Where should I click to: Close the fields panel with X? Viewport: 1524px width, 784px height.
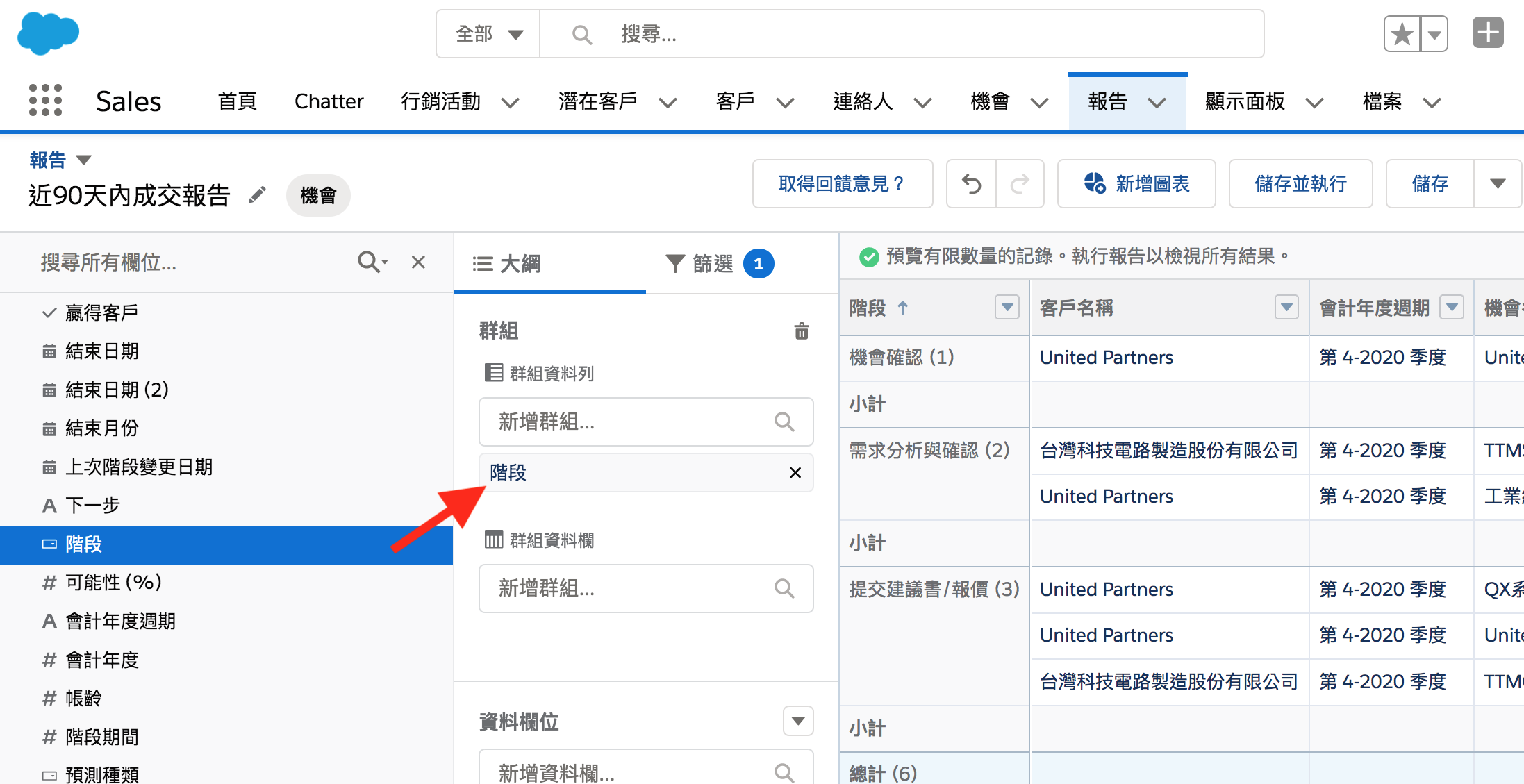tap(418, 262)
